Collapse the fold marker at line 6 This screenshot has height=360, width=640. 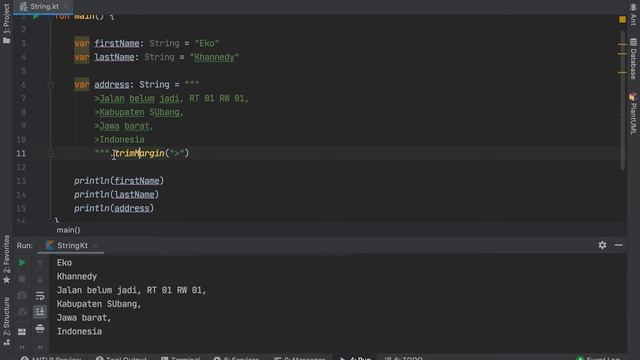pos(51,85)
